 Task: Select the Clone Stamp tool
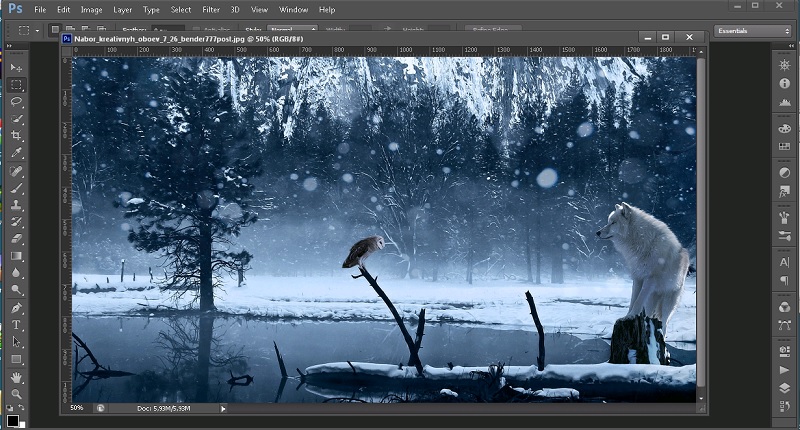point(16,204)
